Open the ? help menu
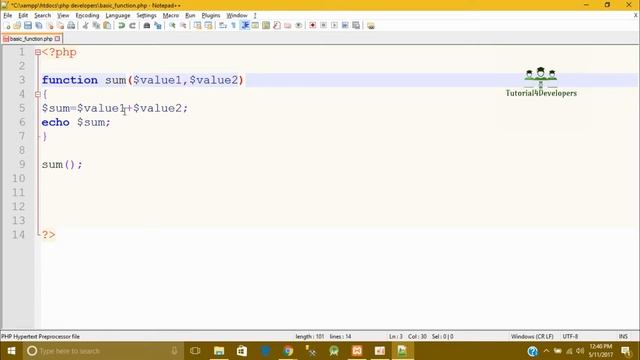Viewport: 640px width, 360px height. point(255,16)
